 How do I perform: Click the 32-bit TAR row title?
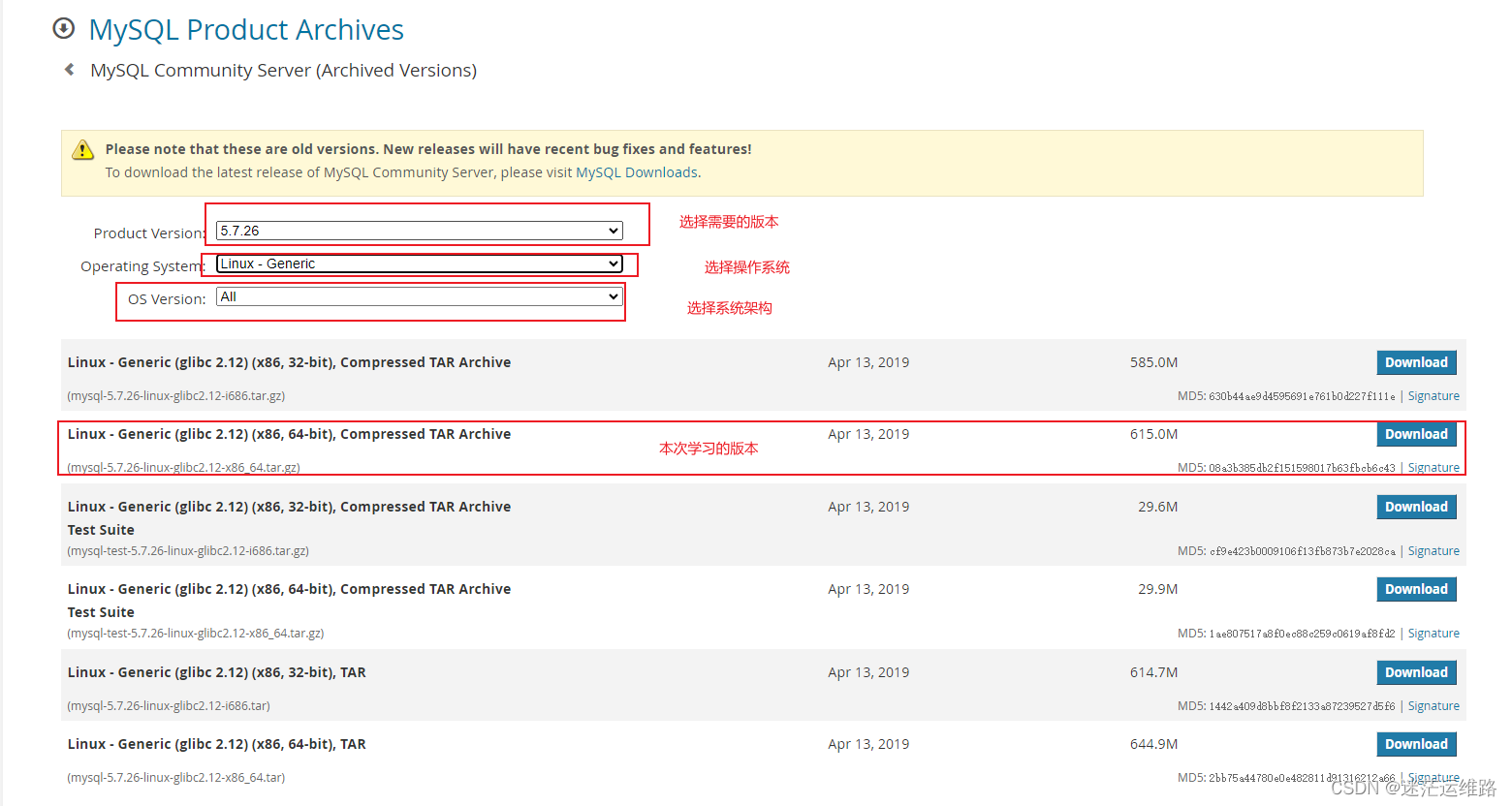point(217,672)
